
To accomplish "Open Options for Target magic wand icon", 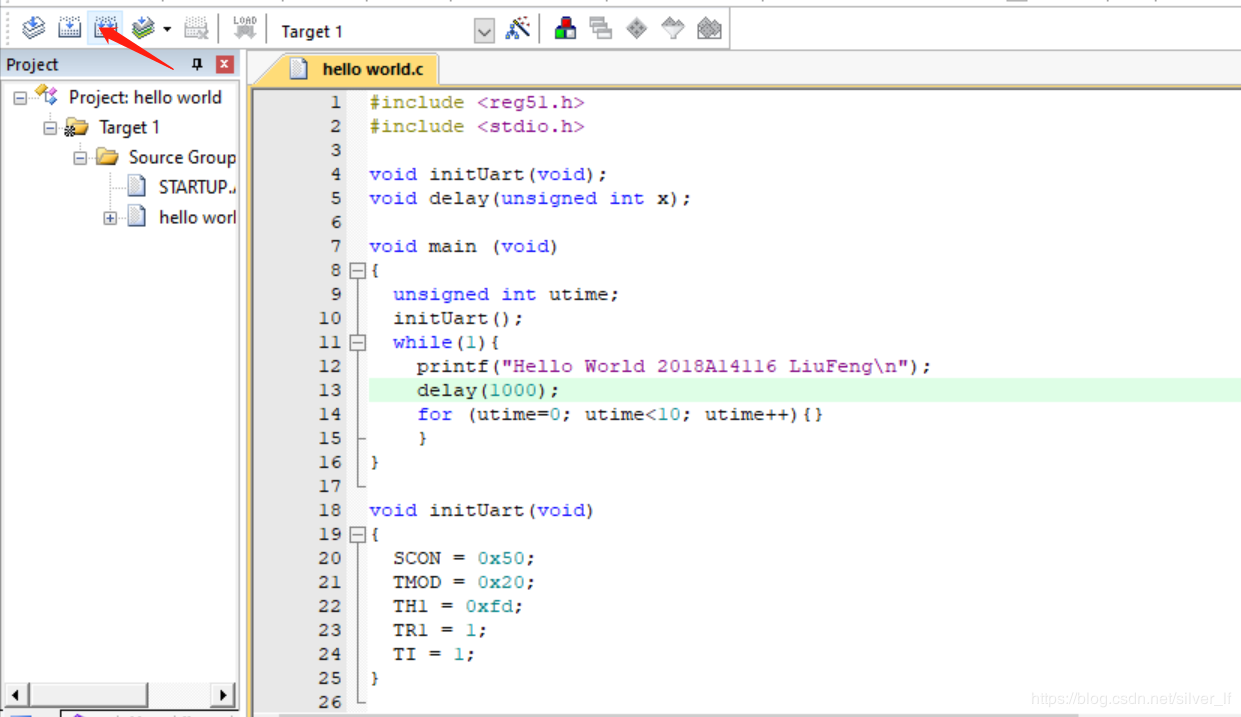I will pos(518,28).
